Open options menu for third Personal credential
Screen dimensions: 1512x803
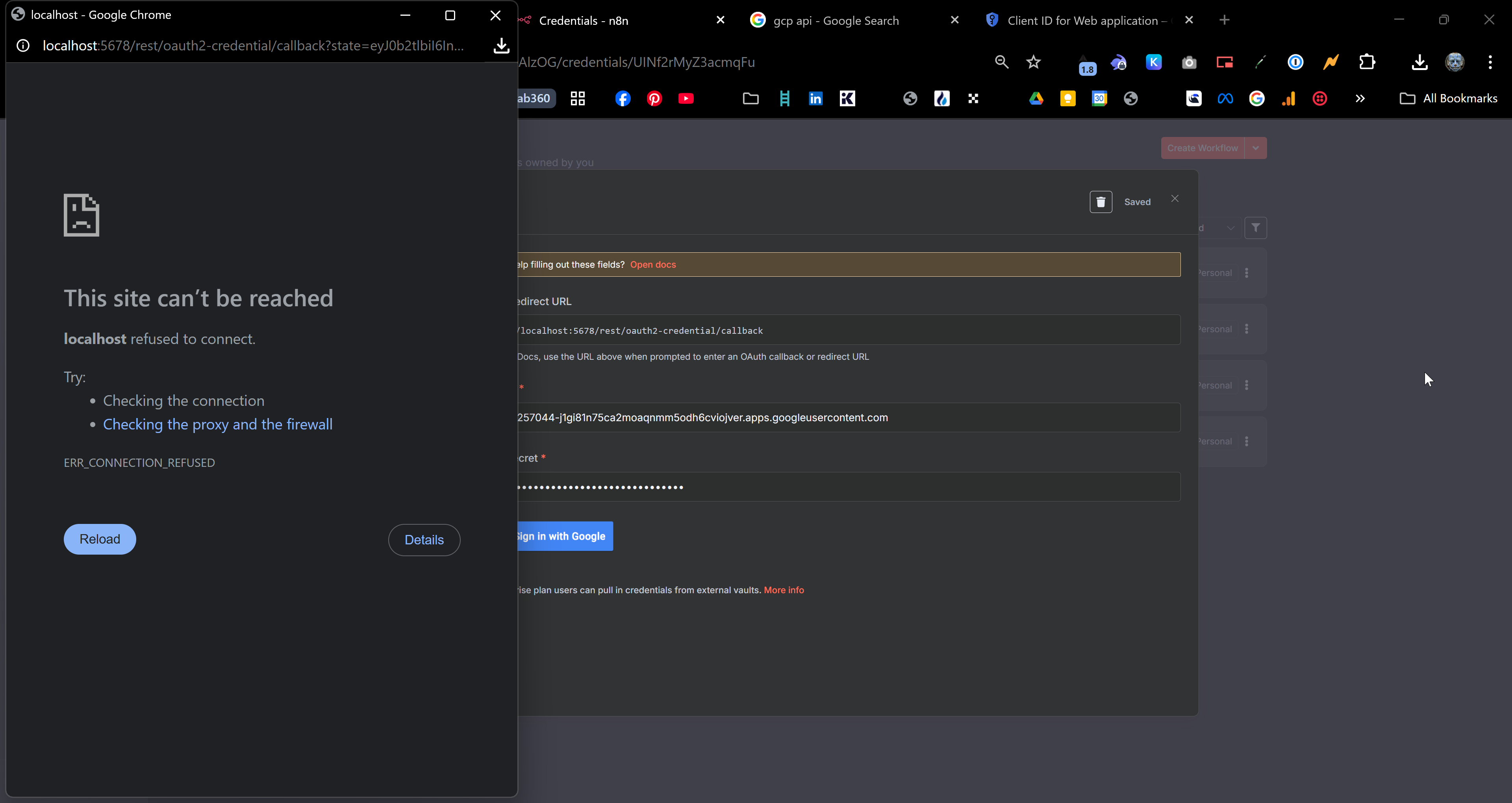tap(1247, 385)
